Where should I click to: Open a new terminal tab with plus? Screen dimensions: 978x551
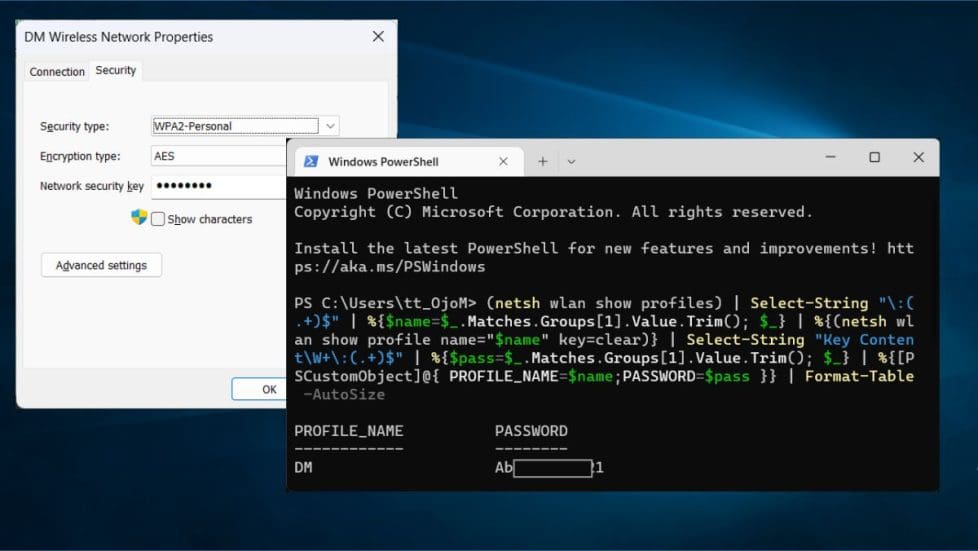tap(543, 161)
